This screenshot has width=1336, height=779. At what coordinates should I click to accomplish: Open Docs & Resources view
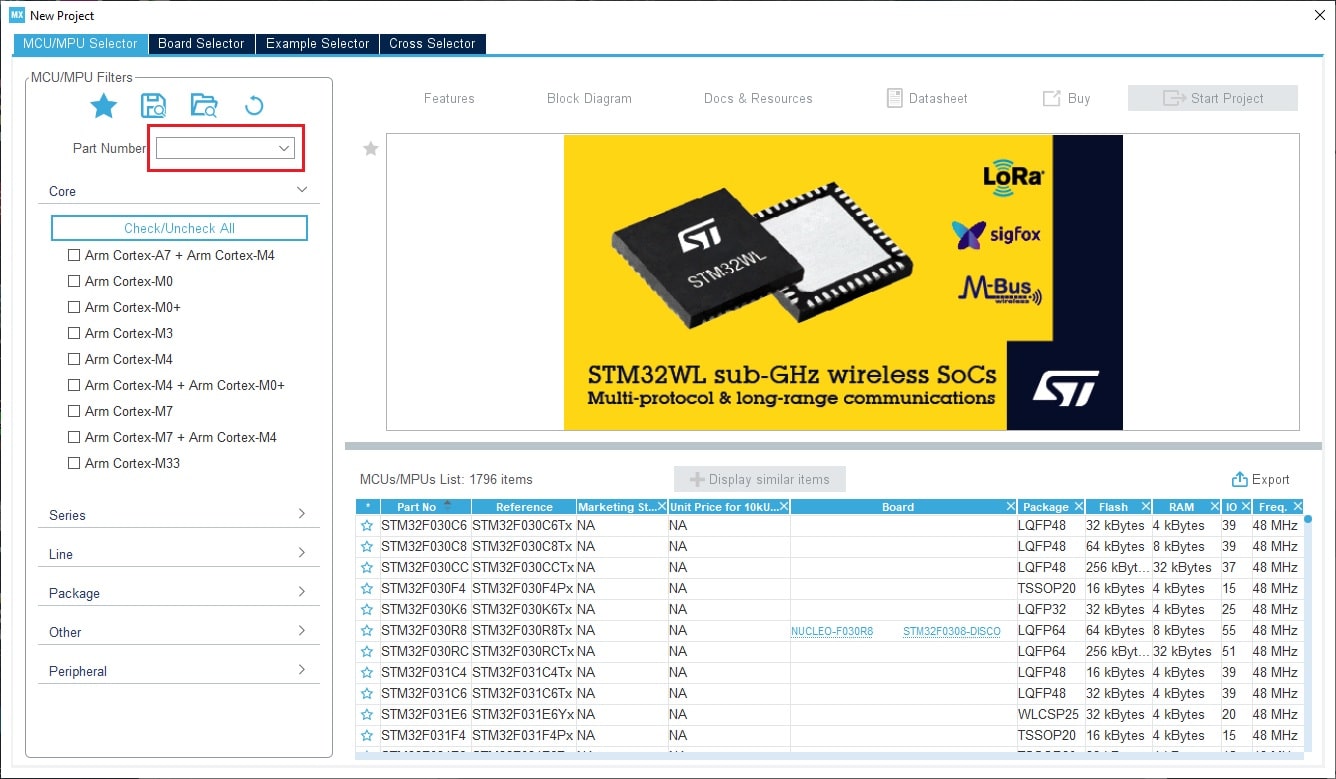[x=758, y=98]
